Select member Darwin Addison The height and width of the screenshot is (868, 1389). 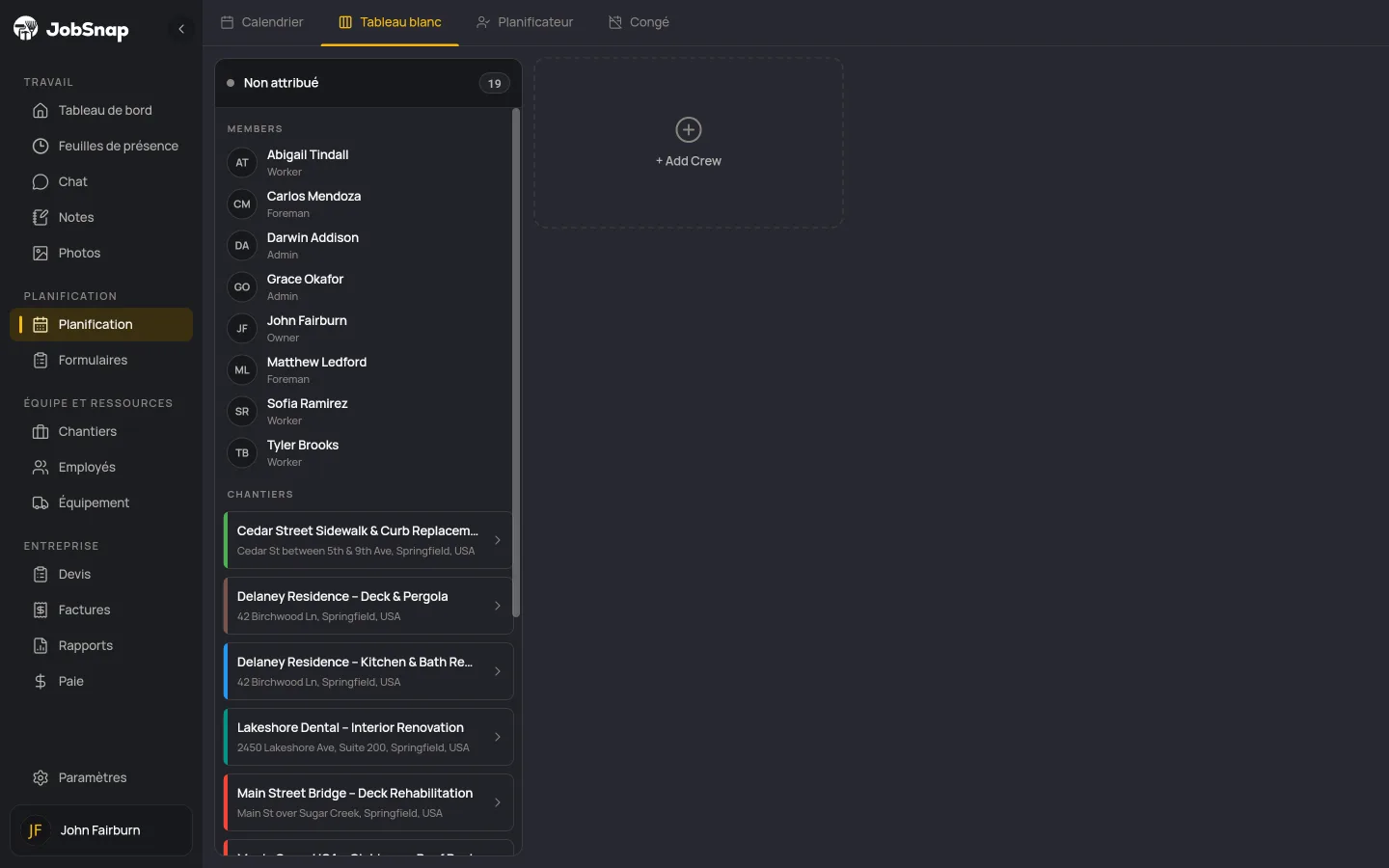[x=367, y=245]
